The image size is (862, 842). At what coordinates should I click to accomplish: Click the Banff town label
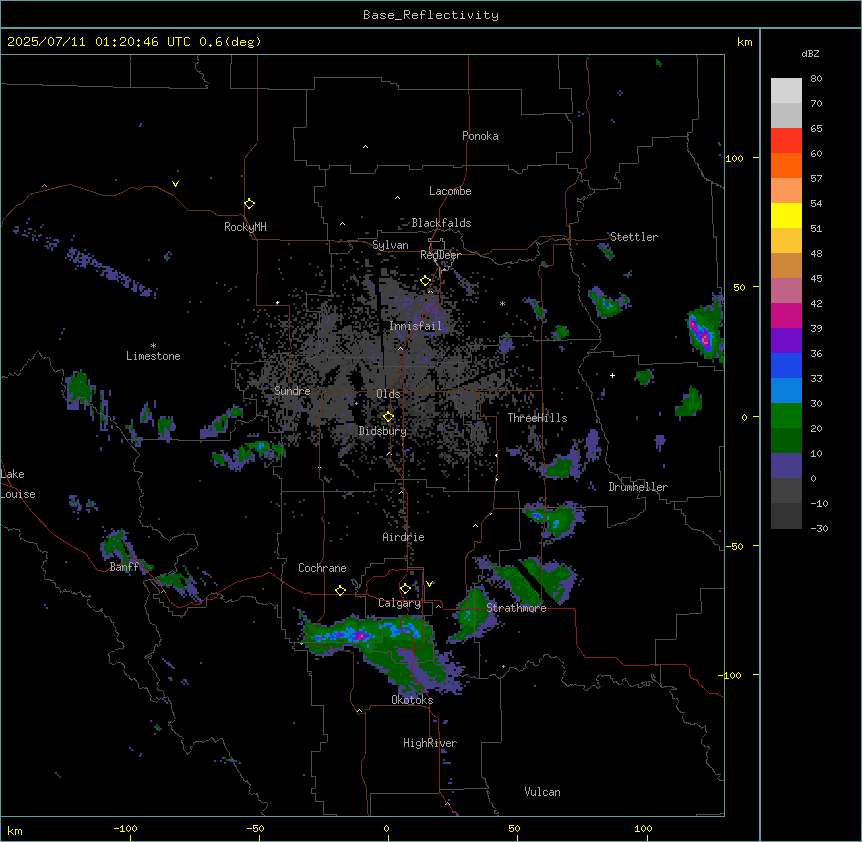click(x=124, y=567)
